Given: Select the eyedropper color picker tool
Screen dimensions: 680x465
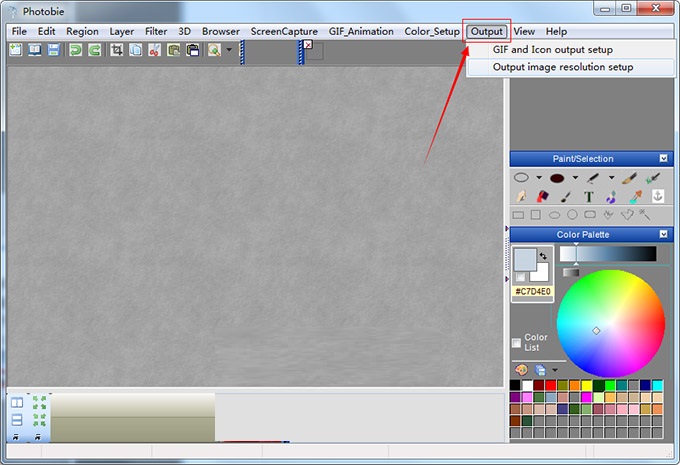Looking at the screenshot, I should pyautogui.click(x=636, y=197).
